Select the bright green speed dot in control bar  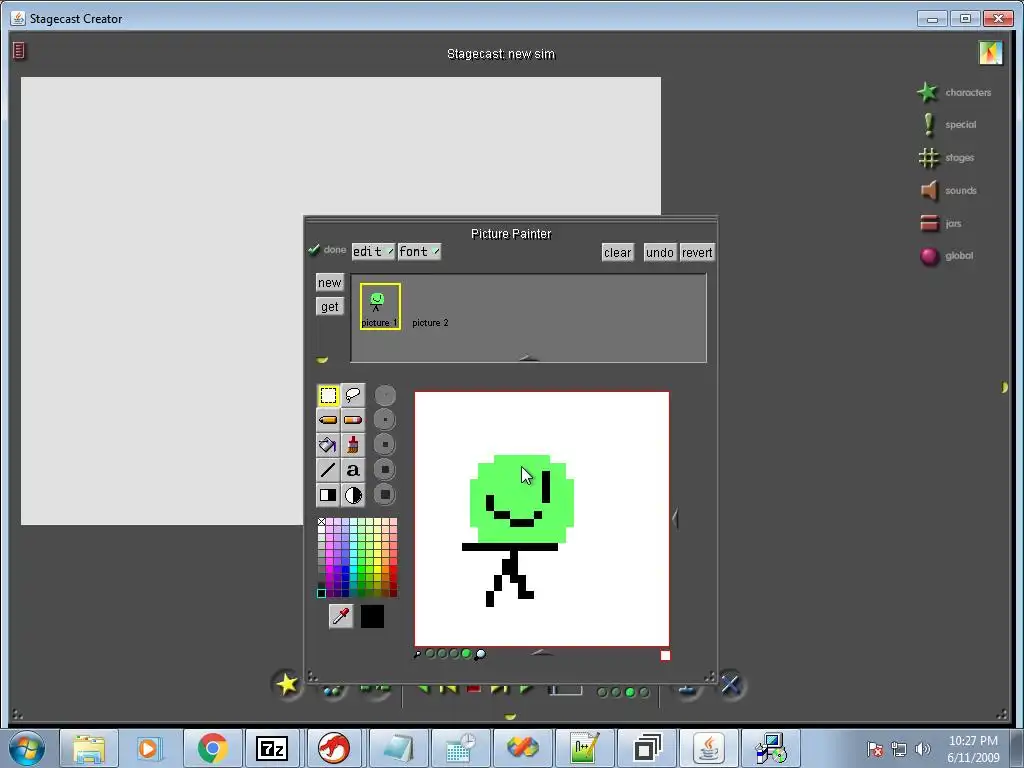[630, 692]
